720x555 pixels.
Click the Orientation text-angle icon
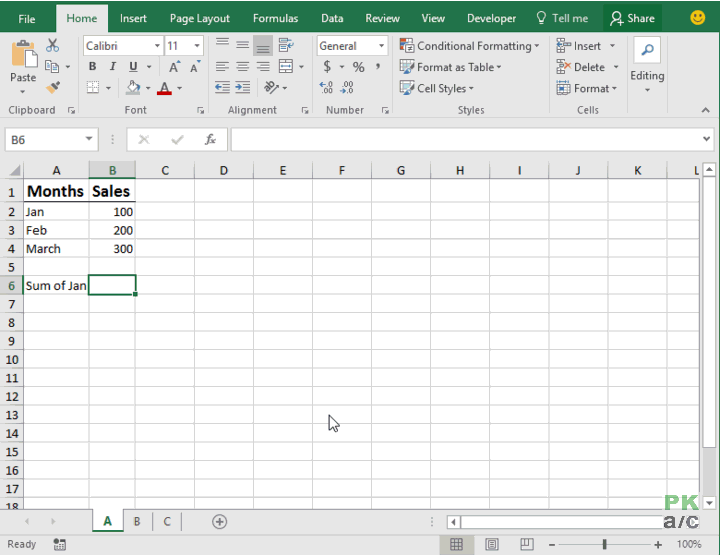coord(271,87)
